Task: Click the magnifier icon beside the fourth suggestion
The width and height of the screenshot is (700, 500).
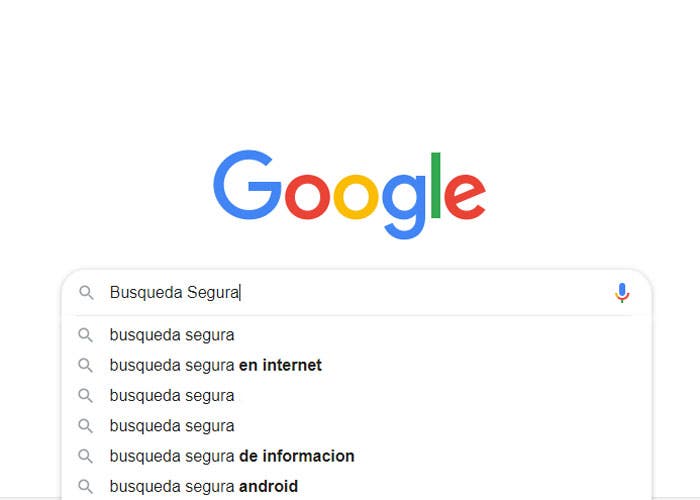Action: (x=86, y=426)
